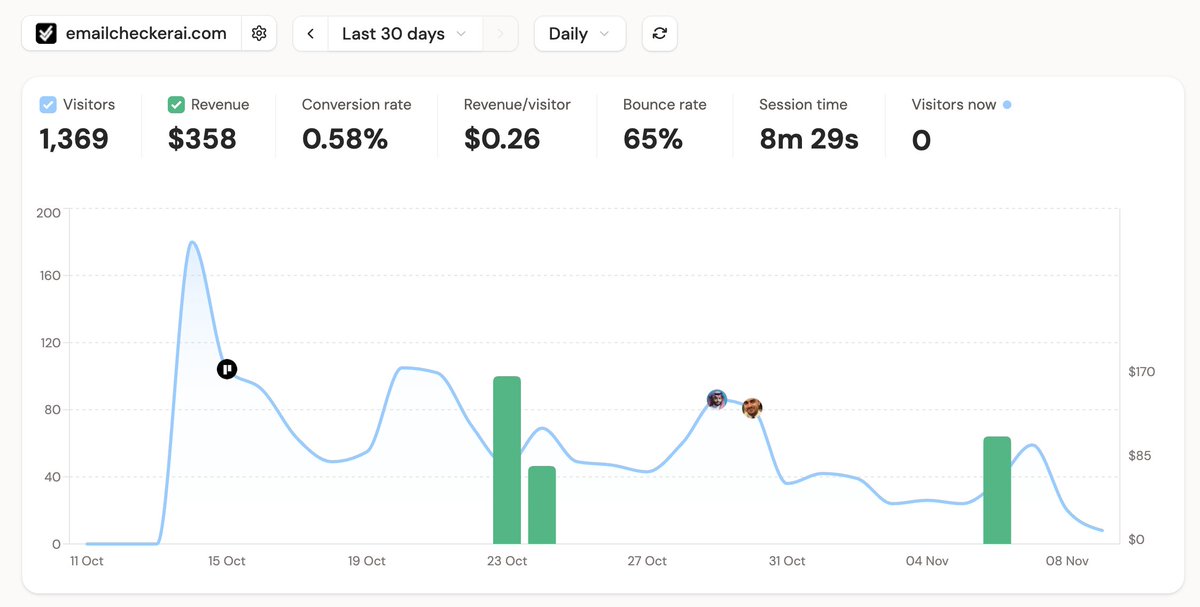This screenshot has width=1200, height=607.
Task: Click the live visitors blue dot indicator
Action: pos(1009,103)
